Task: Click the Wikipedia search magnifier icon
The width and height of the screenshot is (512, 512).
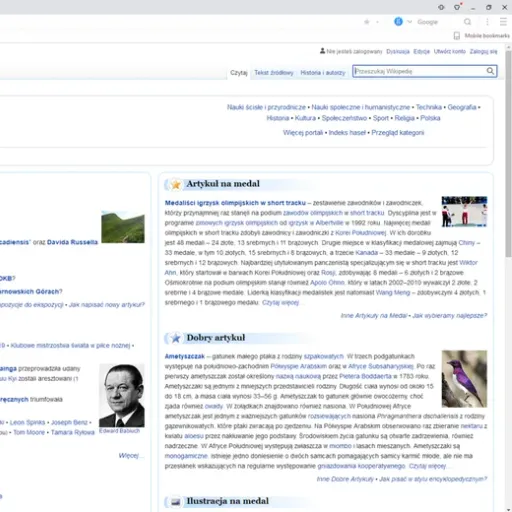Action: [490, 71]
